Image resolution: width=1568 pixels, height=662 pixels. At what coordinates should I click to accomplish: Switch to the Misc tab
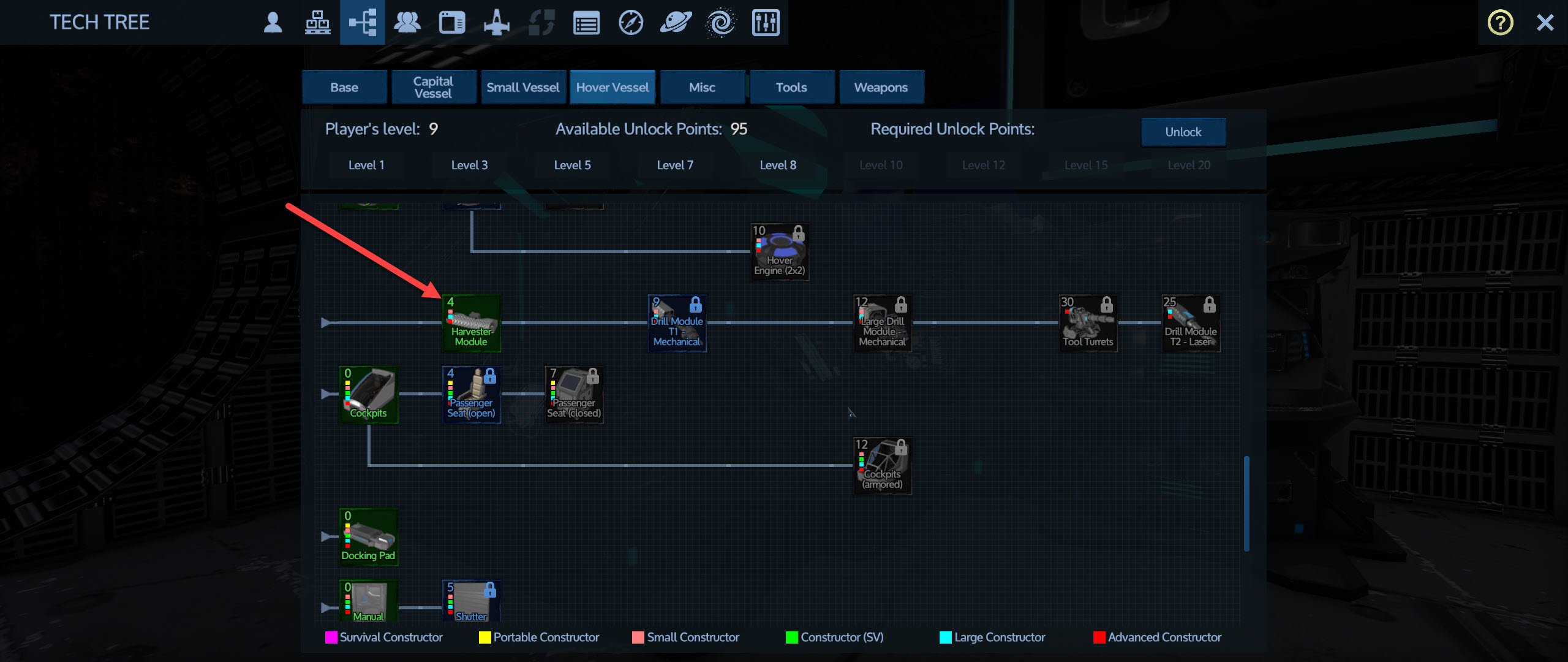702,87
